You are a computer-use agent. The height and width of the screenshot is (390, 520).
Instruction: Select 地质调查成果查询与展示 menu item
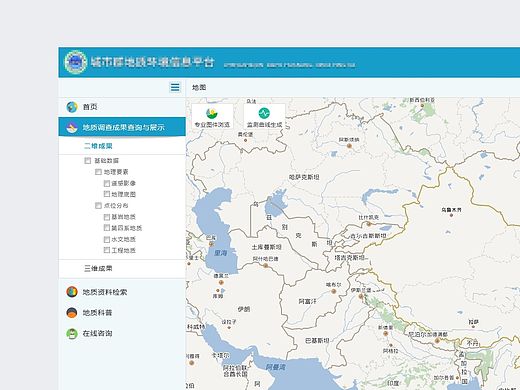(122, 127)
